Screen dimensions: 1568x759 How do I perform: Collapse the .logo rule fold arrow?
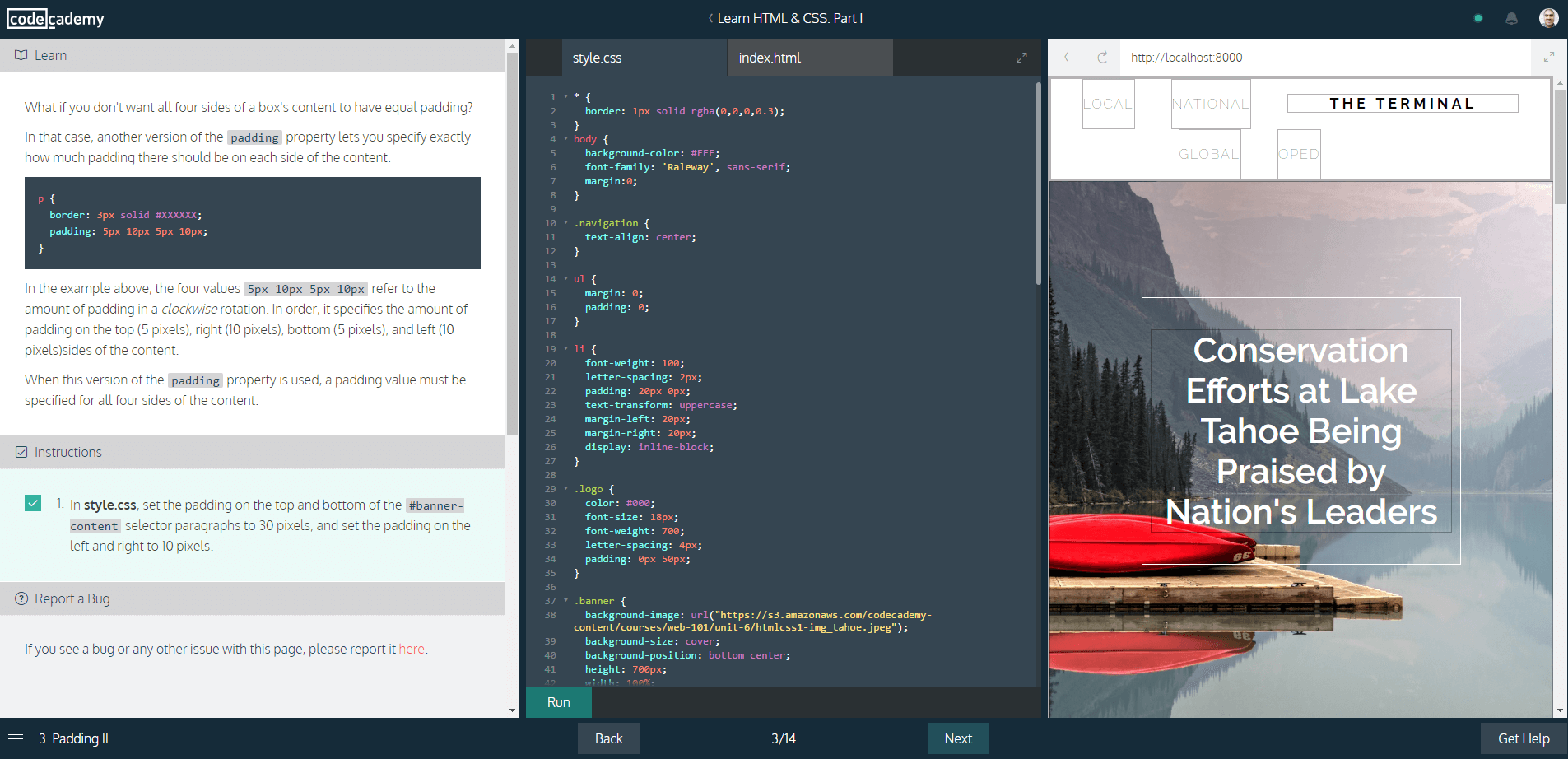pyautogui.click(x=565, y=489)
